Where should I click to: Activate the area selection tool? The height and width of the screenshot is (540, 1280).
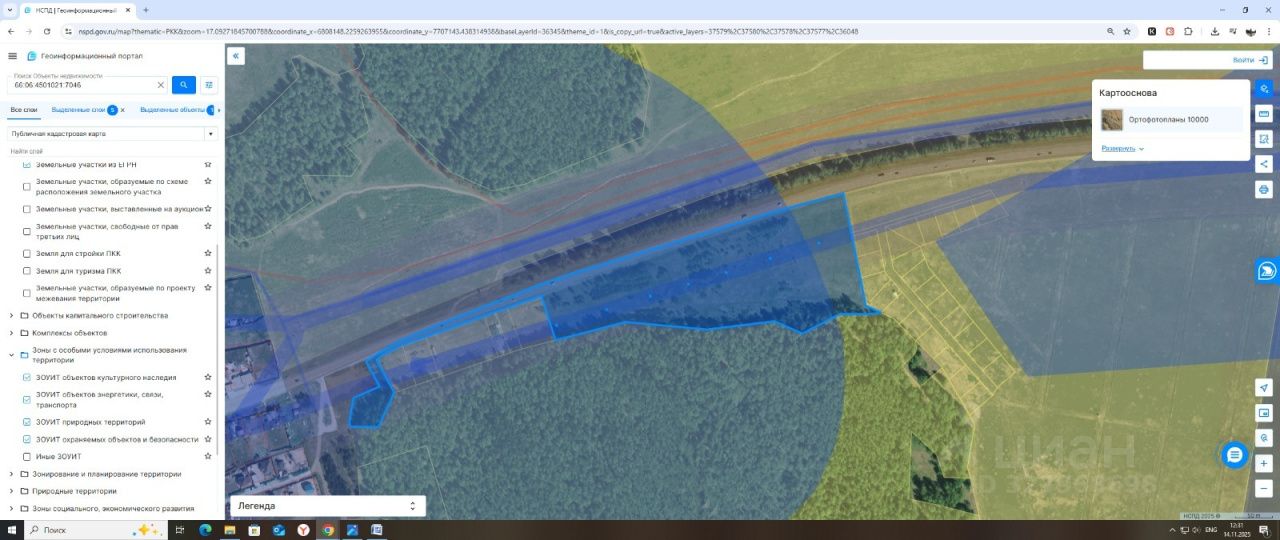[1264, 139]
